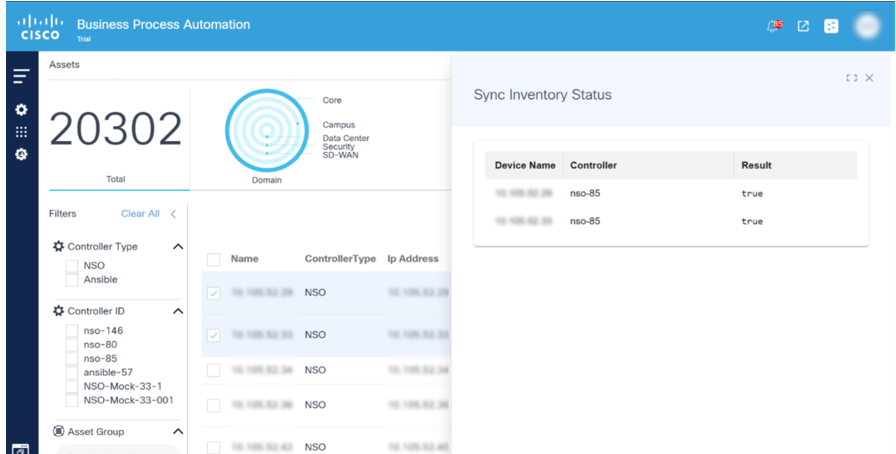Viewport: 896px width, 454px height.
Task: Click the Result column header
Action: point(757,165)
